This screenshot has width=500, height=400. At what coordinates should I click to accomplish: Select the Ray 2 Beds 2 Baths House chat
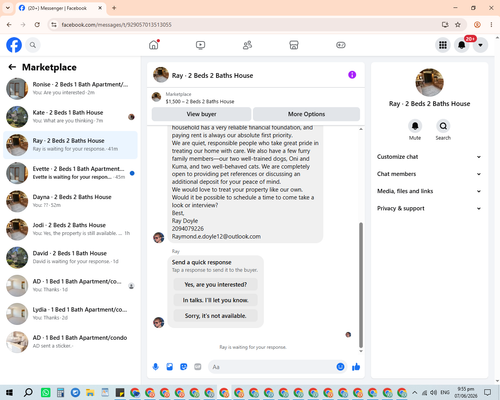(70, 145)
